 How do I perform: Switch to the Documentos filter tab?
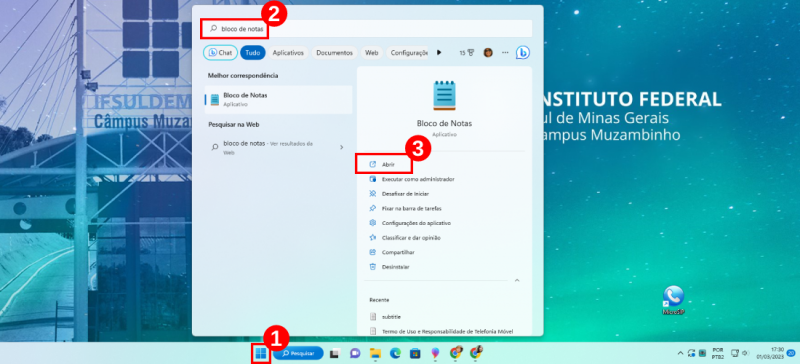334,53
